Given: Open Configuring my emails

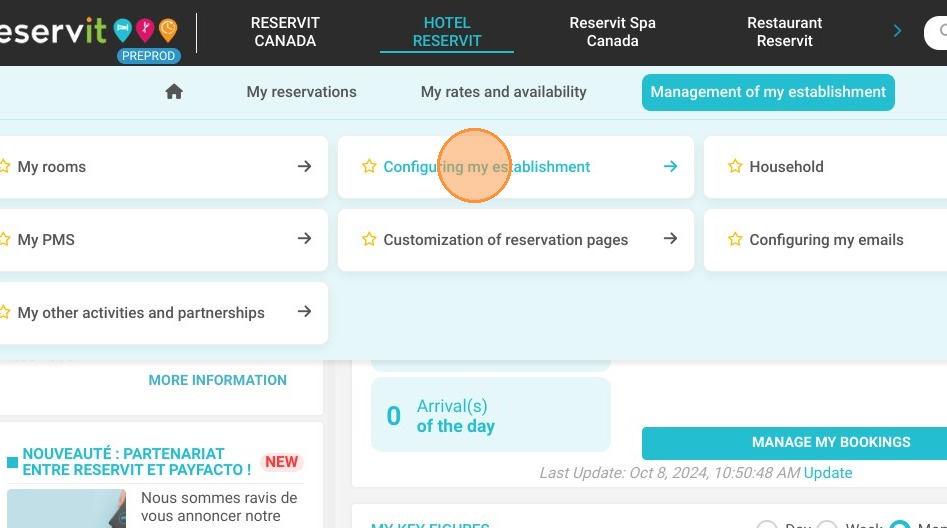Looking at the screenshot, I should click(x=826, y=240).
